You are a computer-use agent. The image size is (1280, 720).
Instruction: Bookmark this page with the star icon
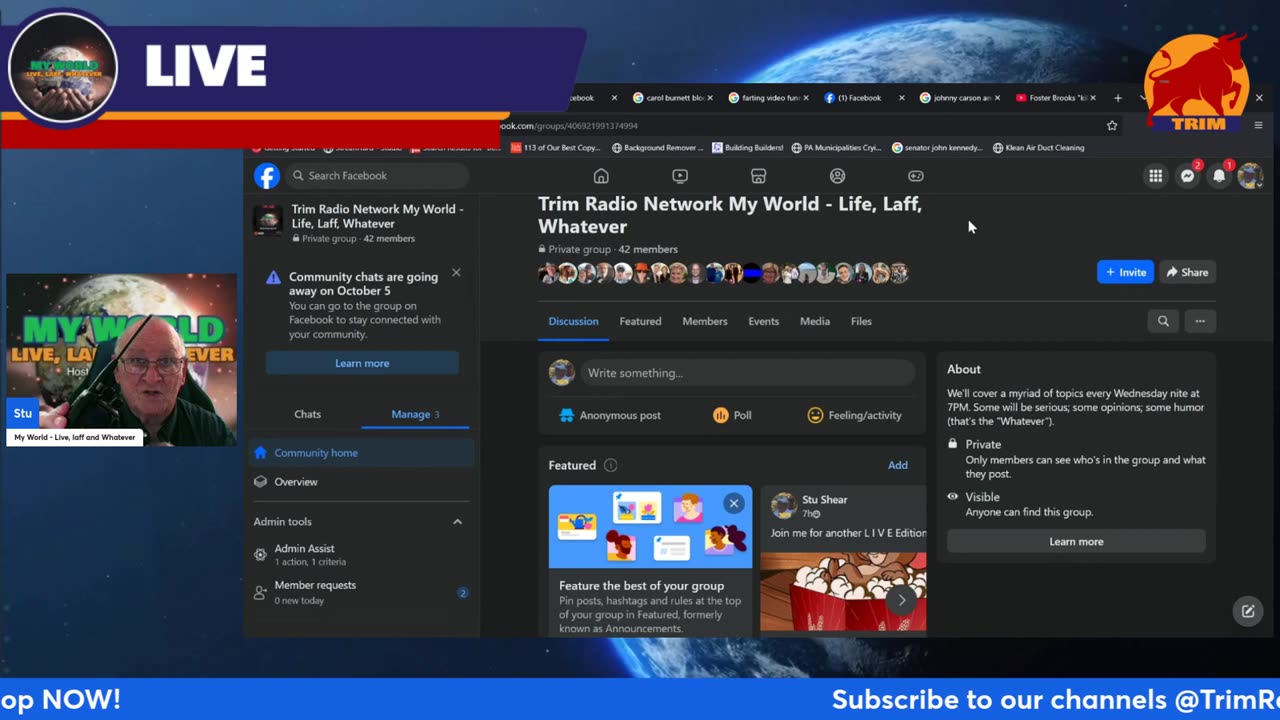pos(1112,126)
